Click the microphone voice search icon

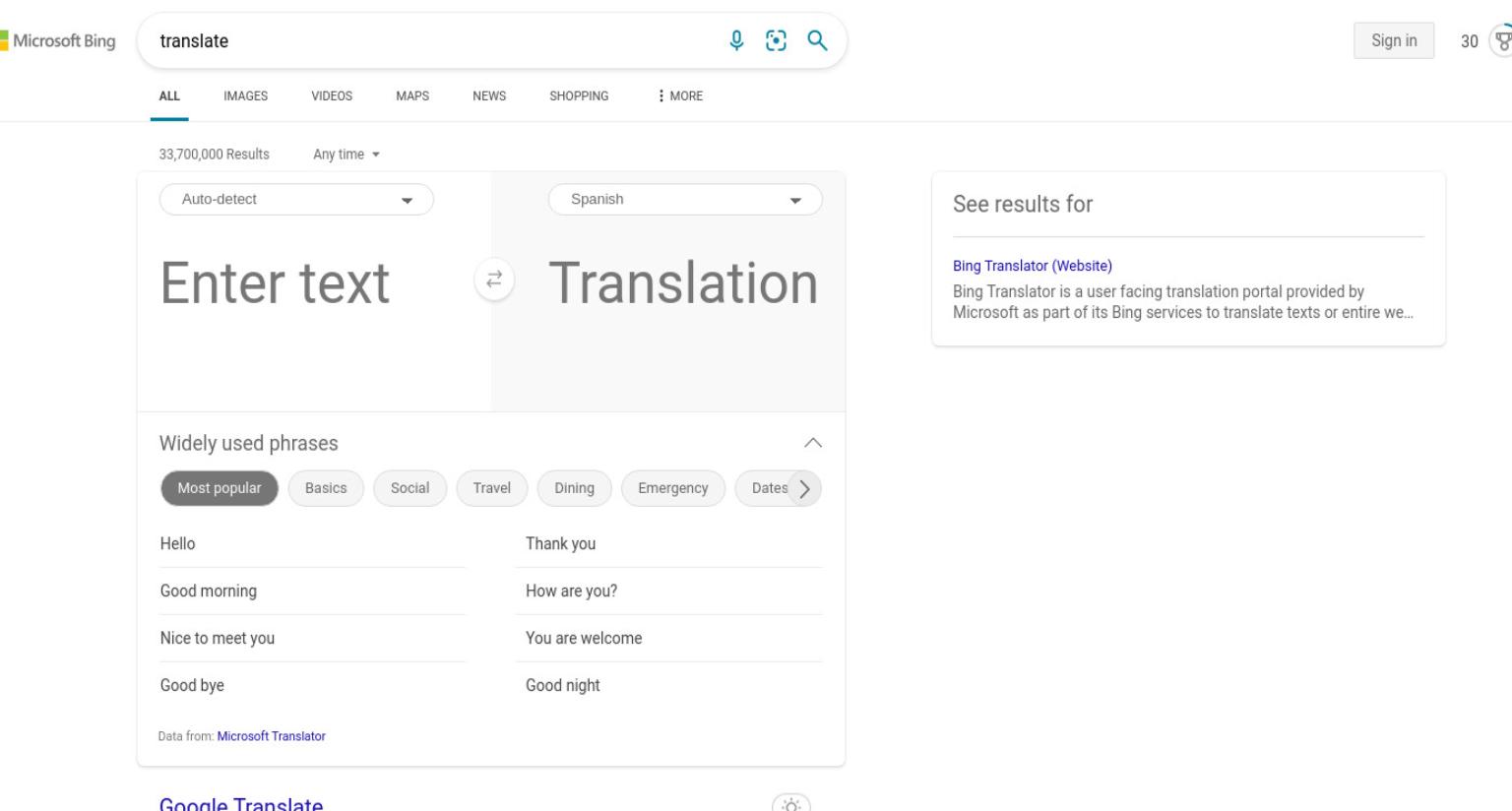736,40
